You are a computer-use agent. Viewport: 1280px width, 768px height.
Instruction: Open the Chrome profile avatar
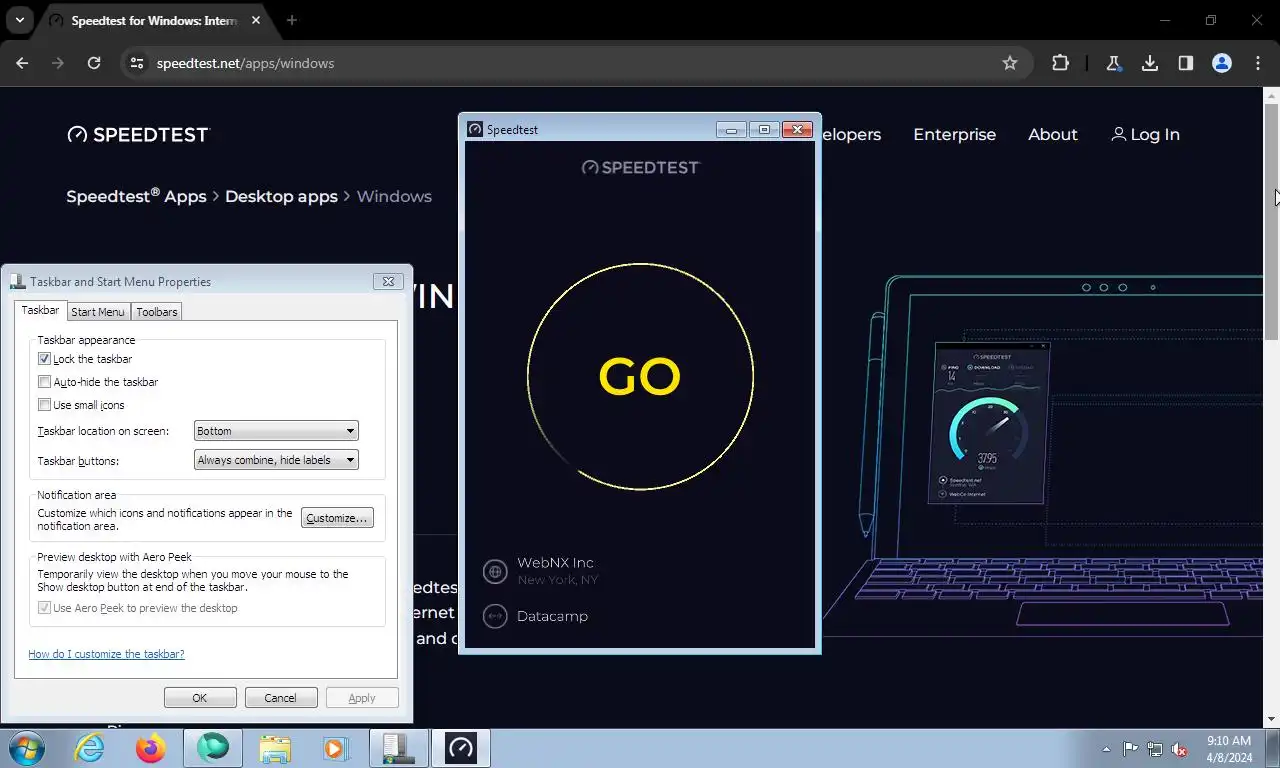(1222, 63)
